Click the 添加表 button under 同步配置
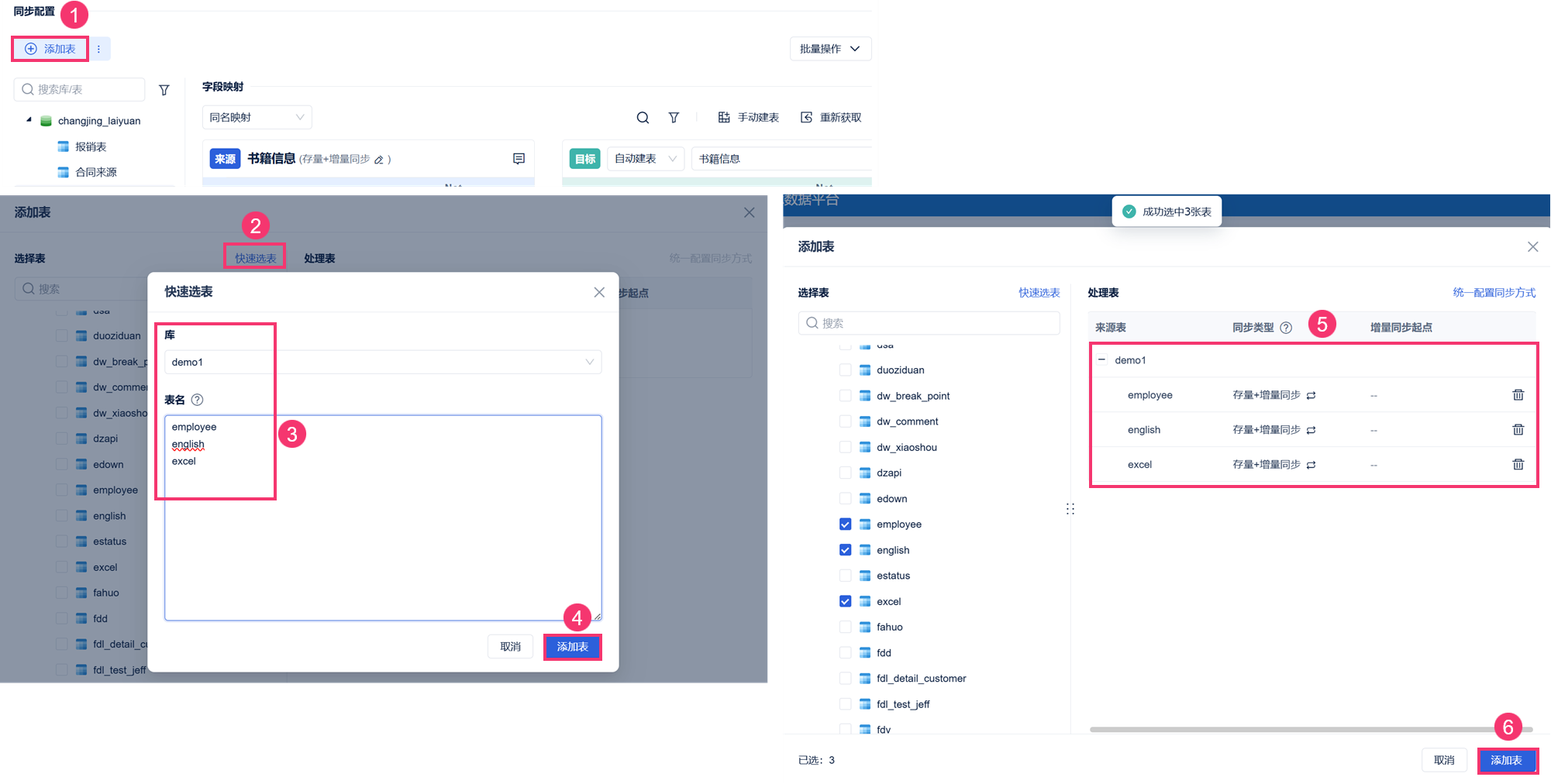The width and height of the screenshot is (1551, 784). click(x=50, y=49)
